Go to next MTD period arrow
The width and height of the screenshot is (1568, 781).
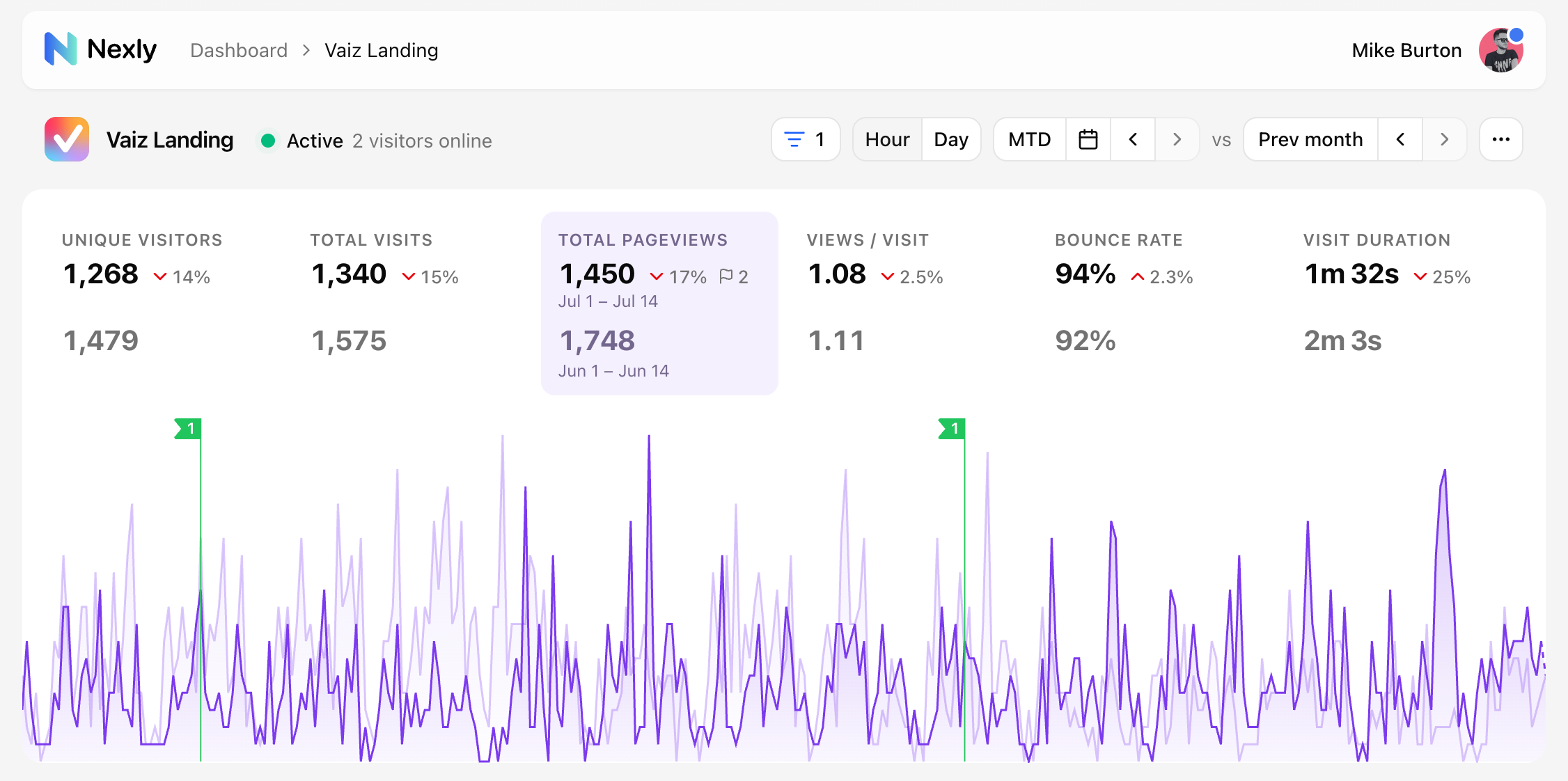(x=1177, y=139)
